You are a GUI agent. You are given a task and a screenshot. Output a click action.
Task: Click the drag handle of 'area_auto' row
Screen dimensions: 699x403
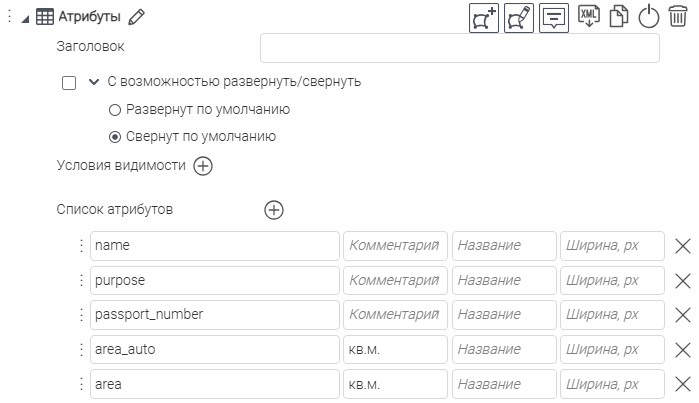click(x=80, y=350)
